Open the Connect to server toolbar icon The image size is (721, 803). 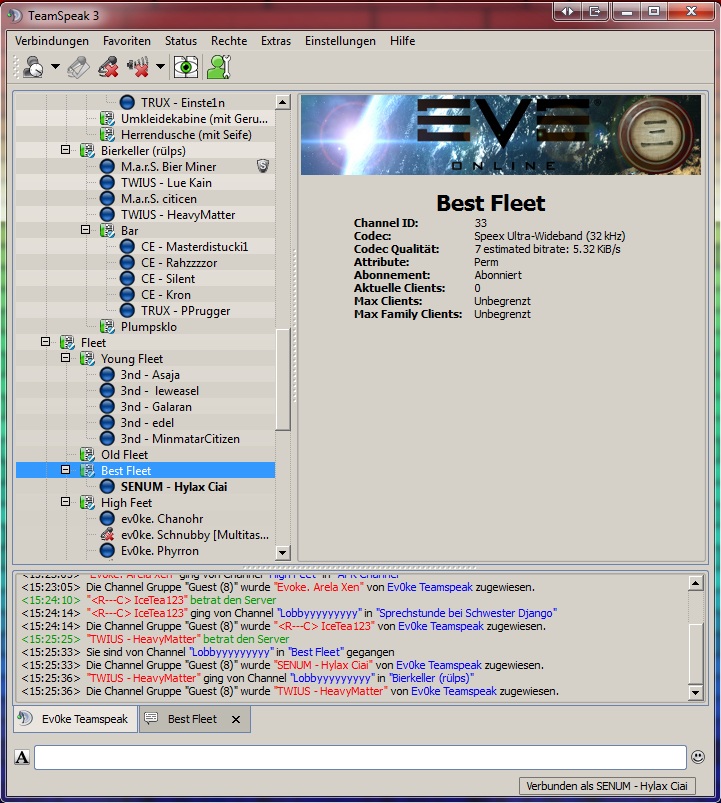click(x=33, y=67)
